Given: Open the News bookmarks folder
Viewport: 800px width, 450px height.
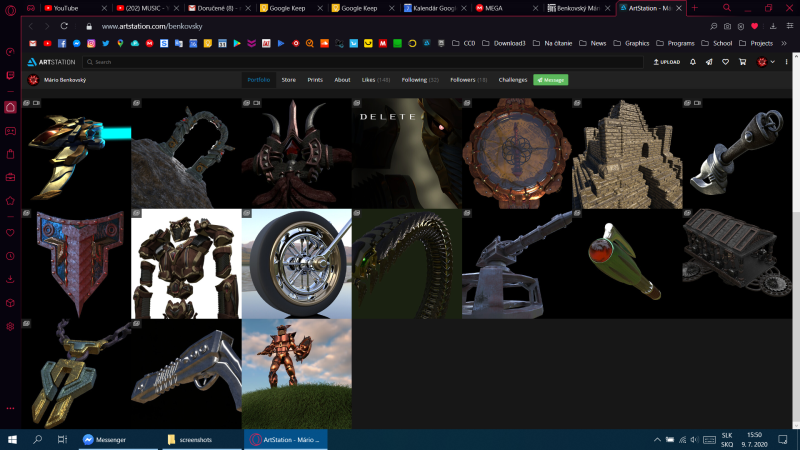Looking at the screenshot, I should tap(592, 43).
